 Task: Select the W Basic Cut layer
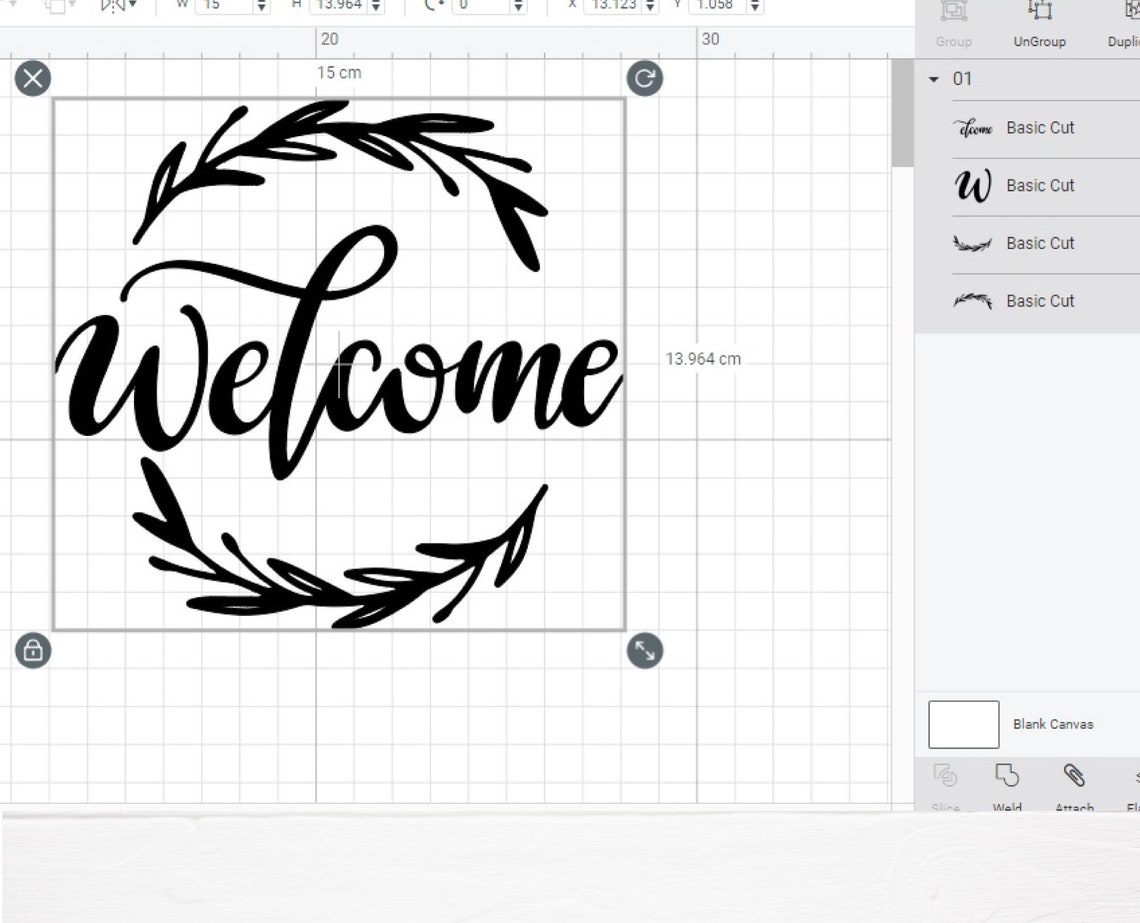click(1040, 186)
